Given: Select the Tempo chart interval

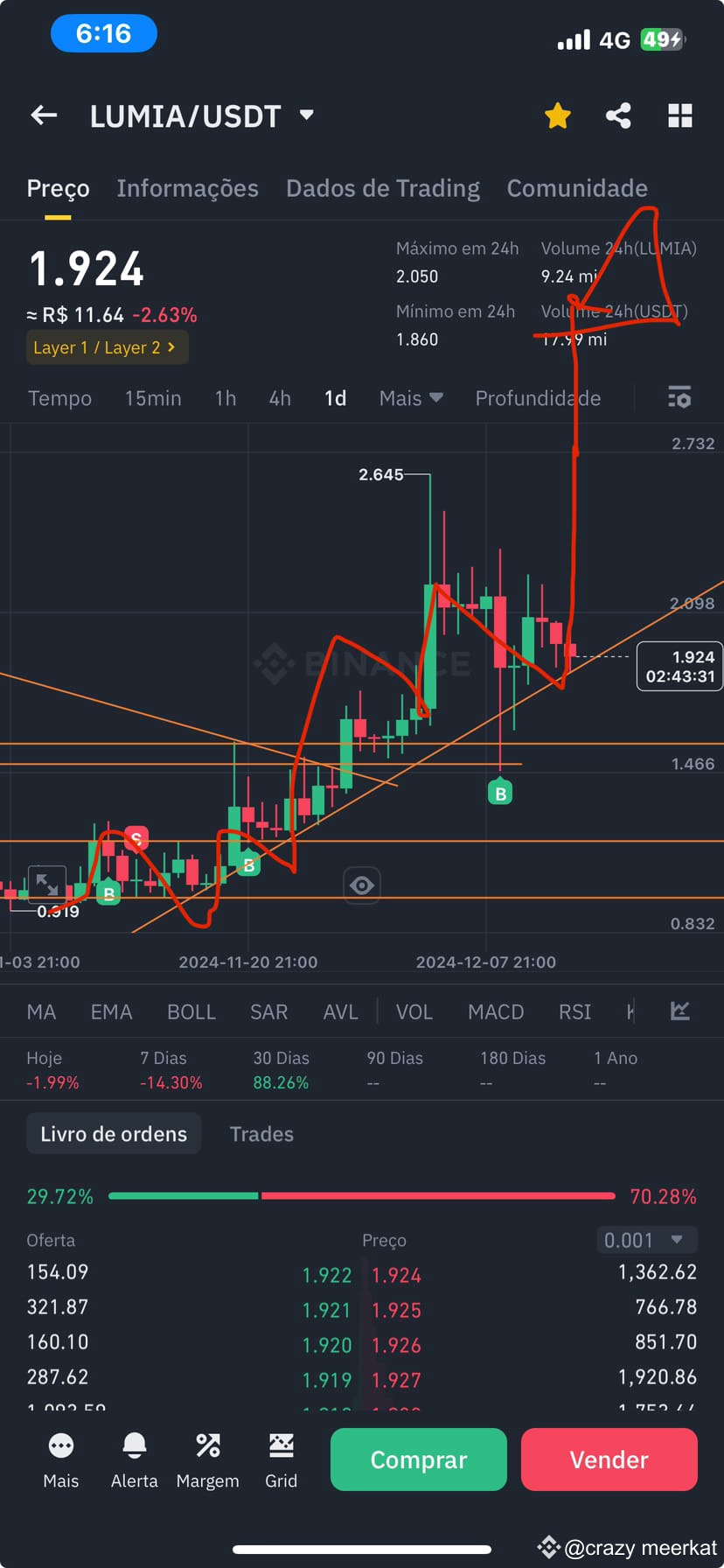Looking at the screenshot, I should tap(59, 398).
